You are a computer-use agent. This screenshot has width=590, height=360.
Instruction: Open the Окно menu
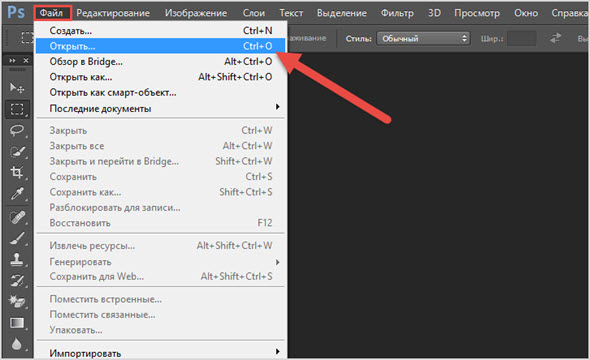[x=526, y=13]
